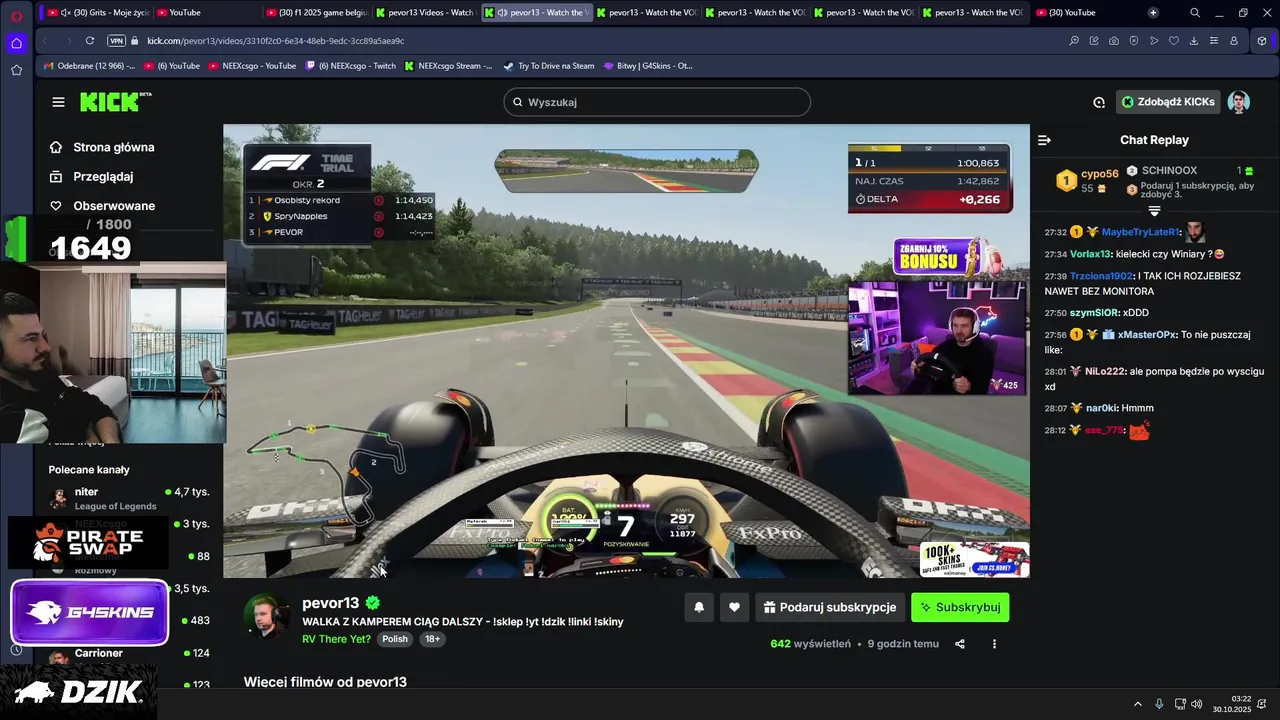Bookmark the page with the heart icon in address bar
The image size is (1280, 720).
click(x=1174, y=41)
